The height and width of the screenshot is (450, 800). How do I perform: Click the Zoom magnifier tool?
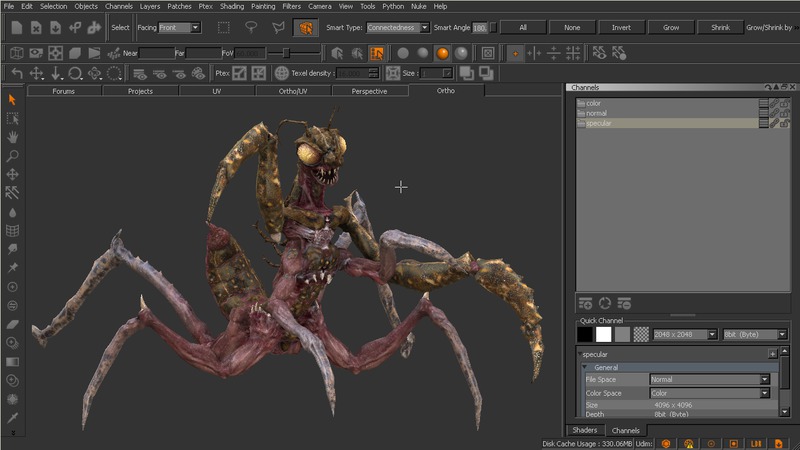12,156
